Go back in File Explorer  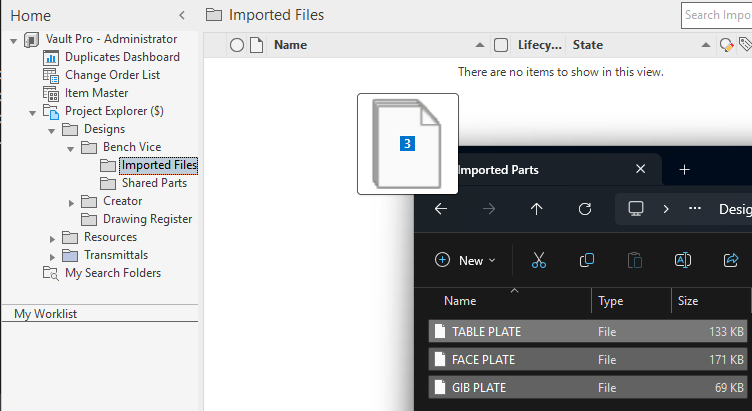(441, 209)
